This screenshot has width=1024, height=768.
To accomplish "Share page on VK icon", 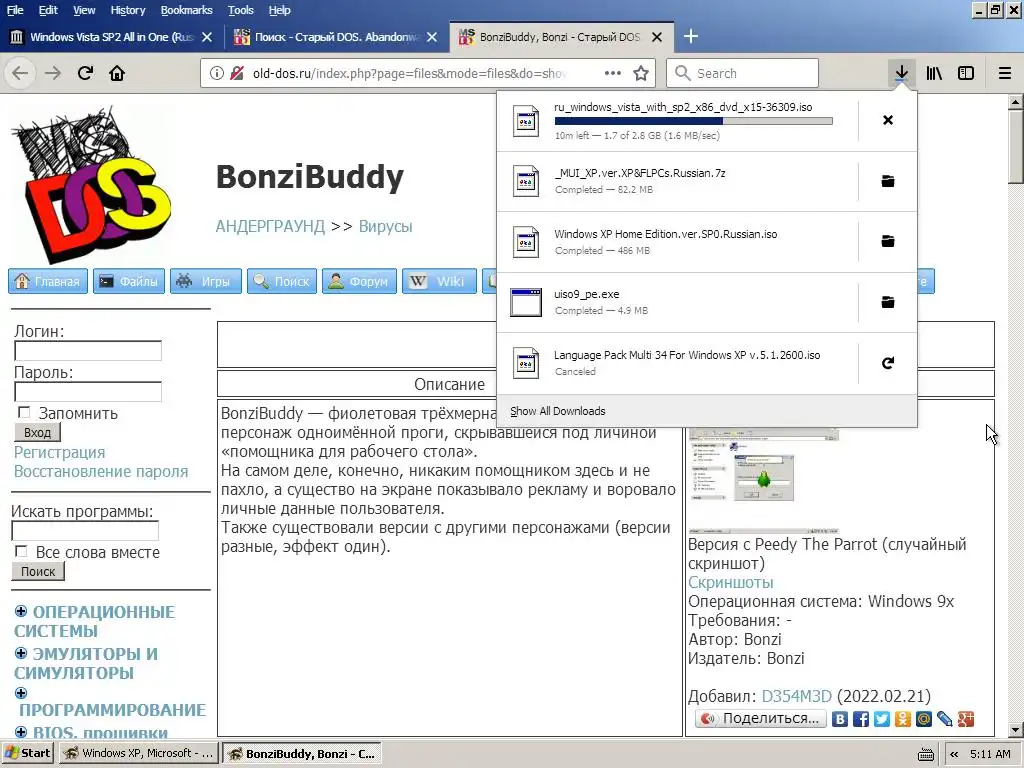I will coord(840,719).
